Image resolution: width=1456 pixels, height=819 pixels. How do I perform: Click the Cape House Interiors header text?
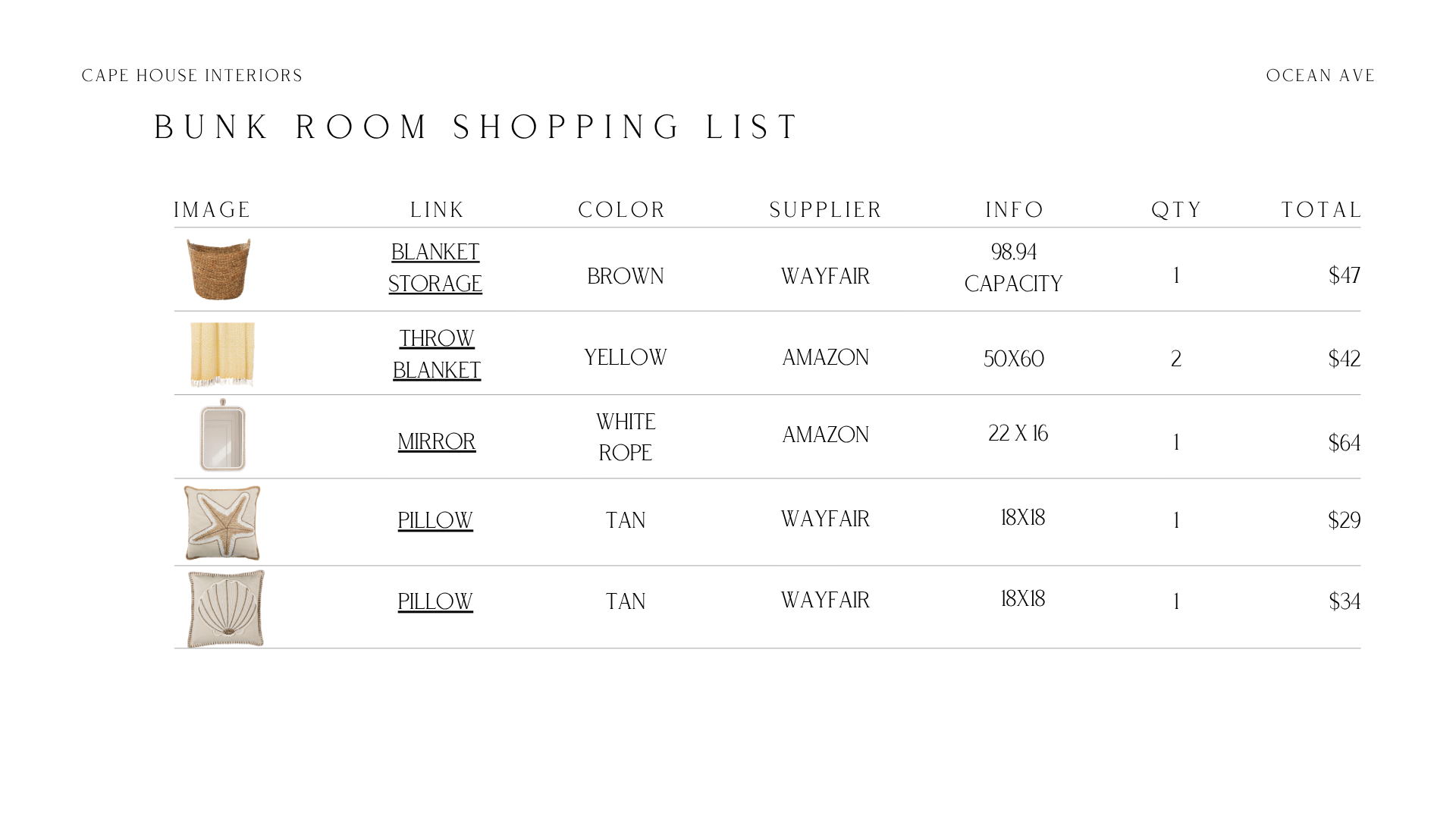pos(192,76)
